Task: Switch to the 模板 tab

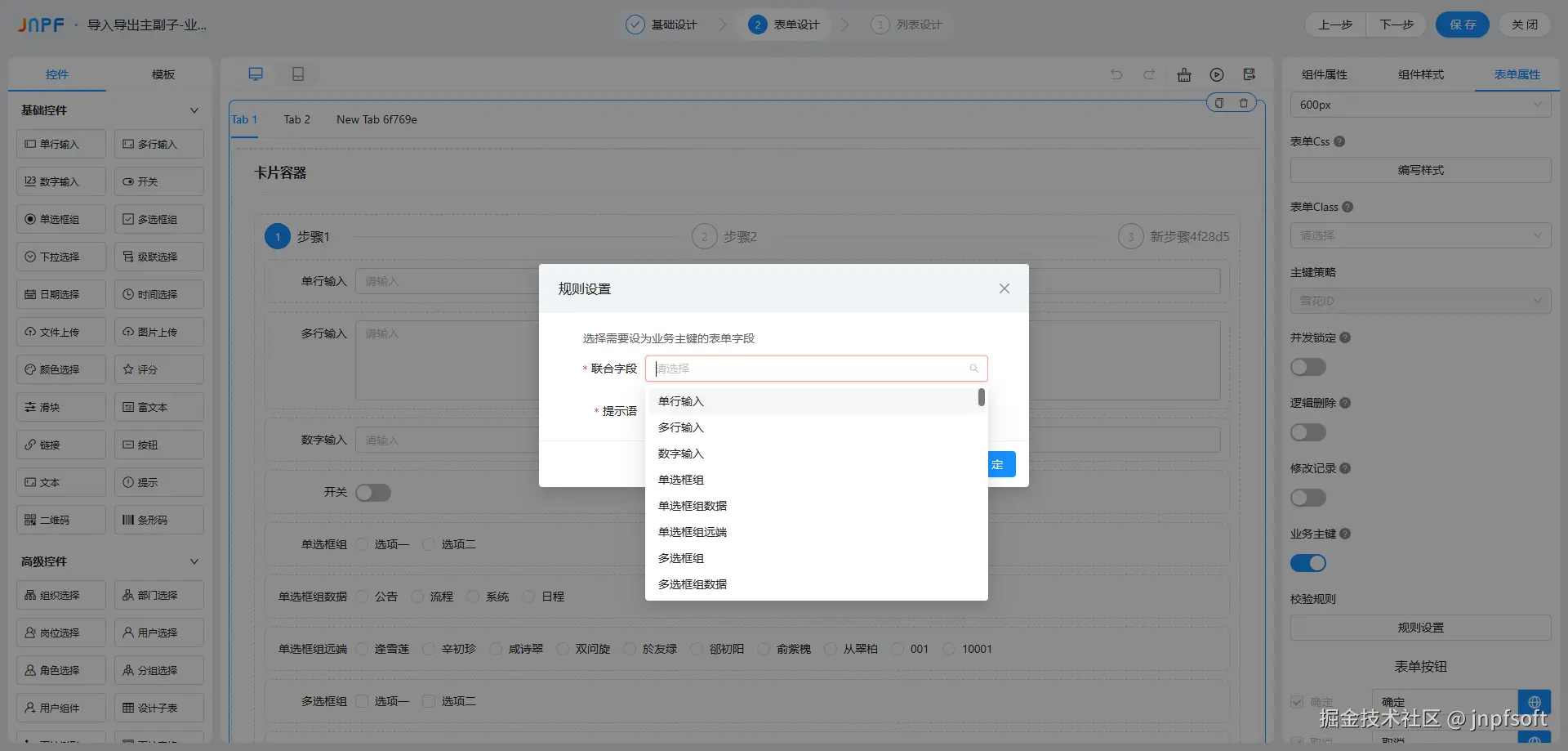Action: click(x=163, y=74)
